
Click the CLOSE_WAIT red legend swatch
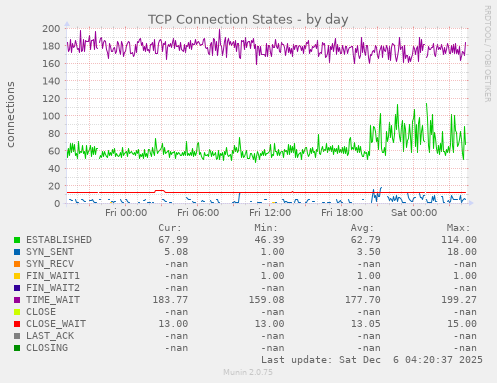(17, 324)
